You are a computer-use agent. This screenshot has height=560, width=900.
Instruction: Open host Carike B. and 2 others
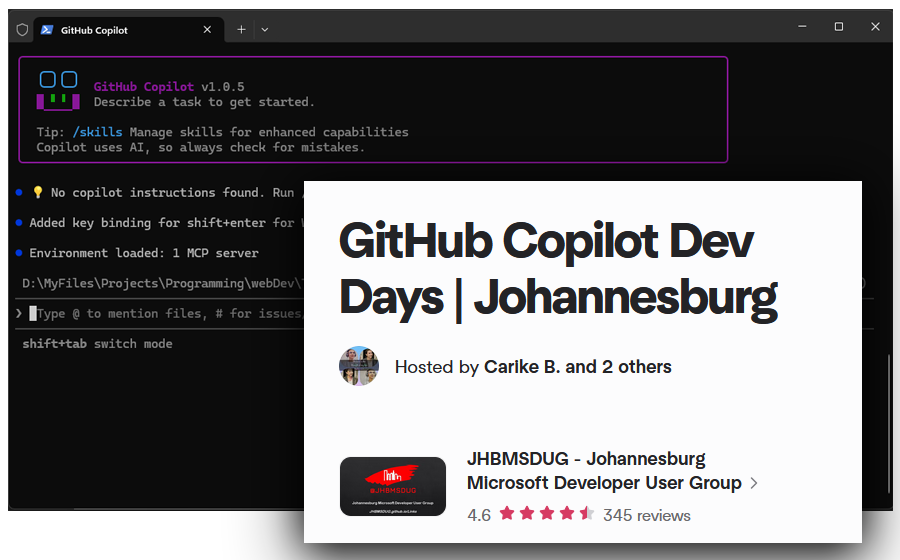point(577,367)
